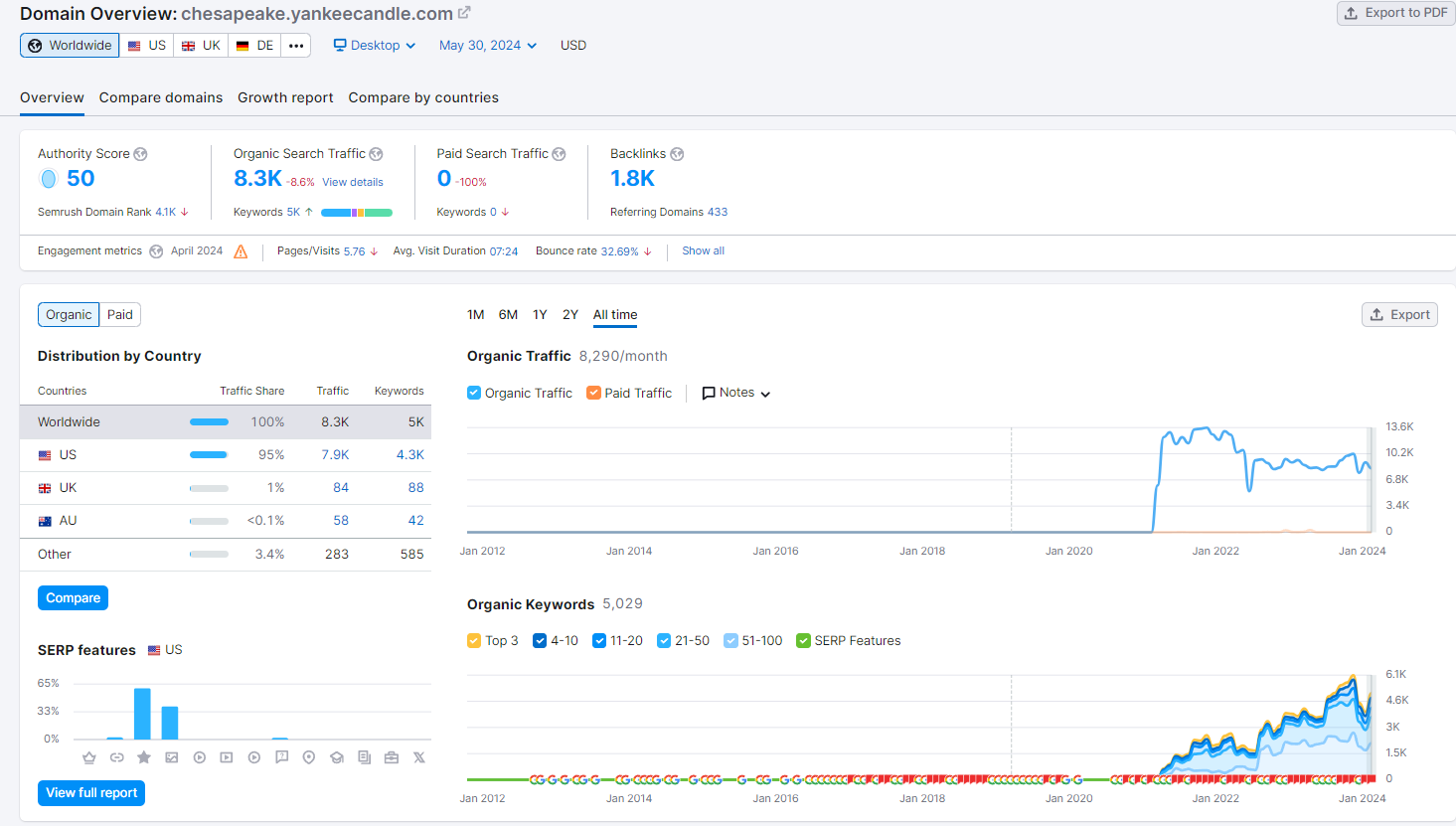Click info globe icon beside Organic Search Traffic
The height and width of the screenshot is (826, 1456).
(x=376, y=154)
